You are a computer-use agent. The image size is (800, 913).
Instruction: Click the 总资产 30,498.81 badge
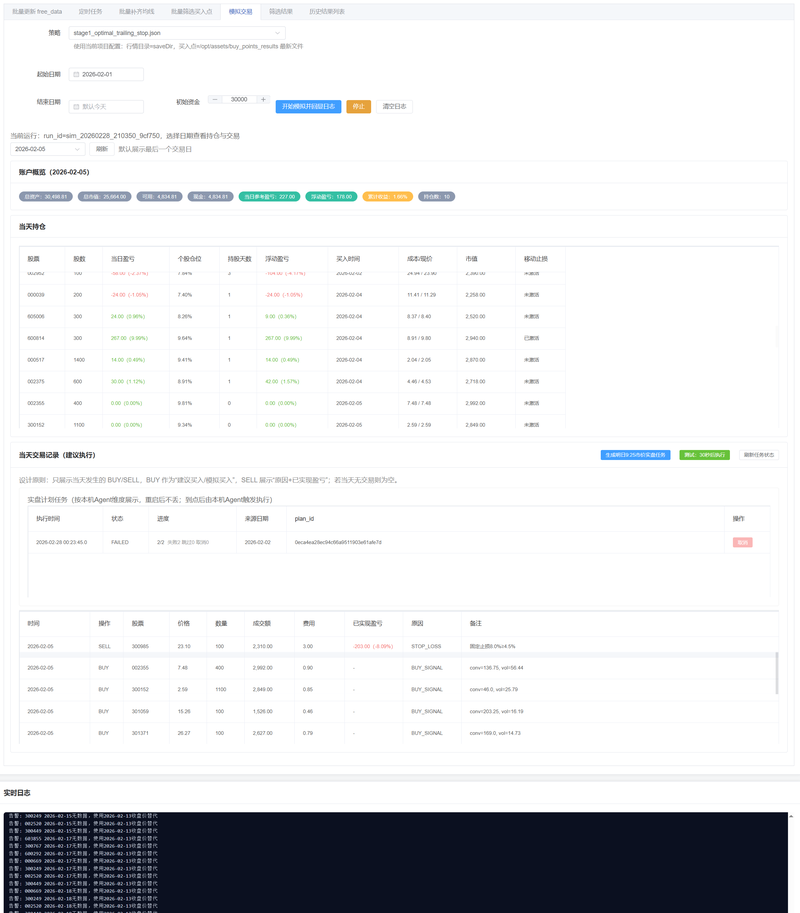tap(46, 197)
